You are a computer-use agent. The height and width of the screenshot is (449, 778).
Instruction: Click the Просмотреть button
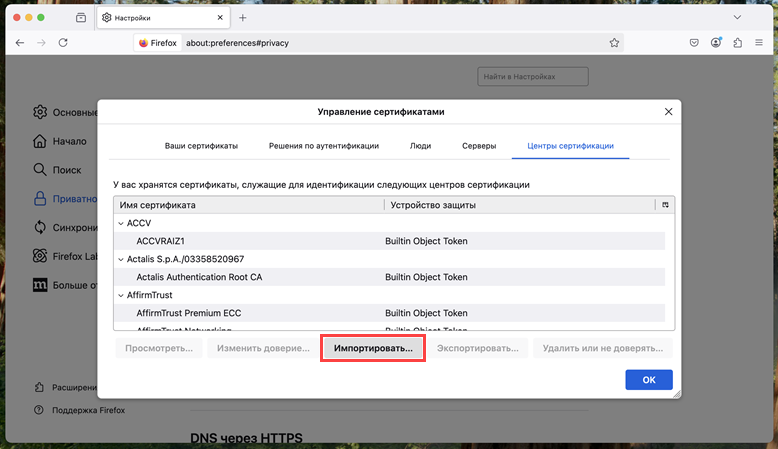[159, 348]
